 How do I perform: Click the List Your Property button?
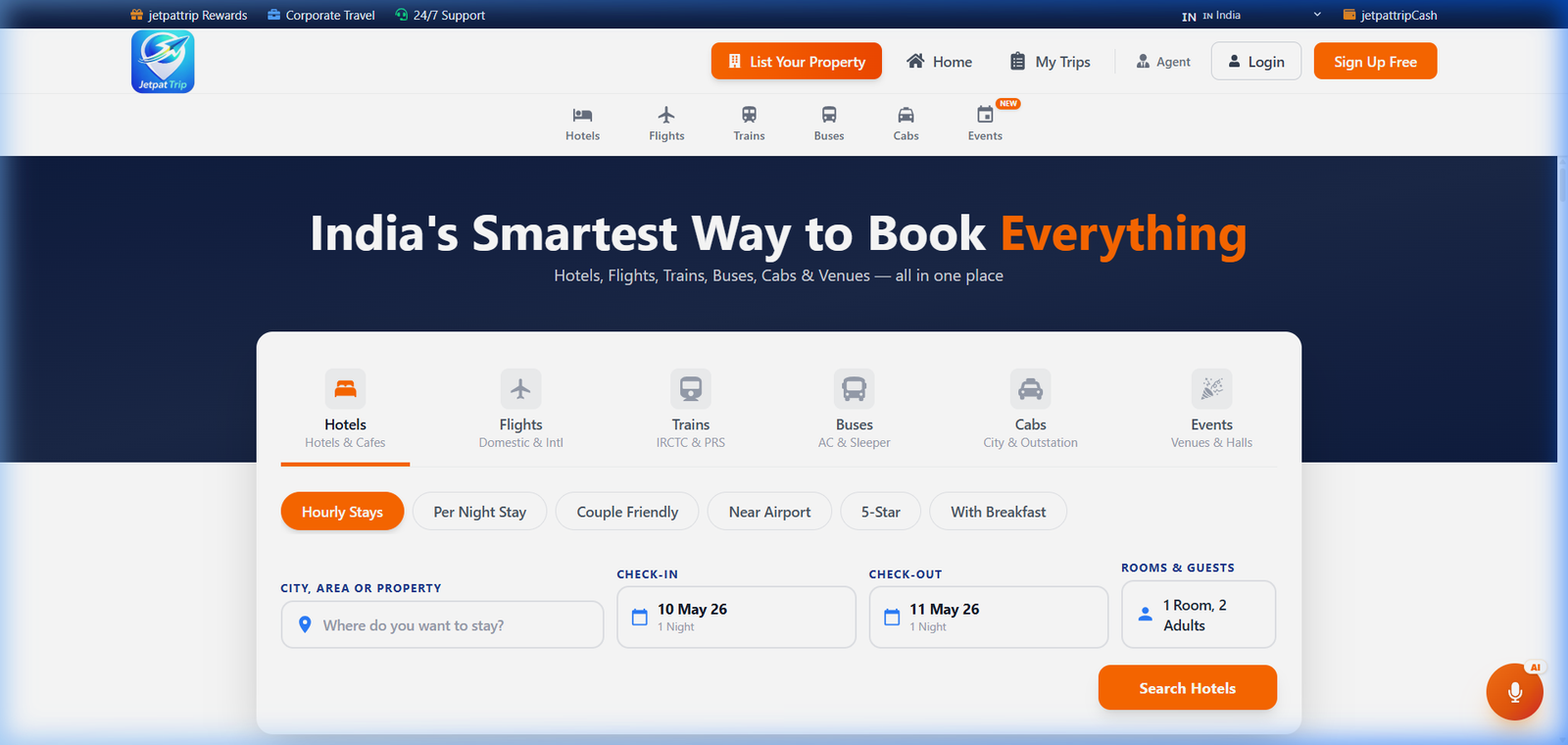(797, 61)
